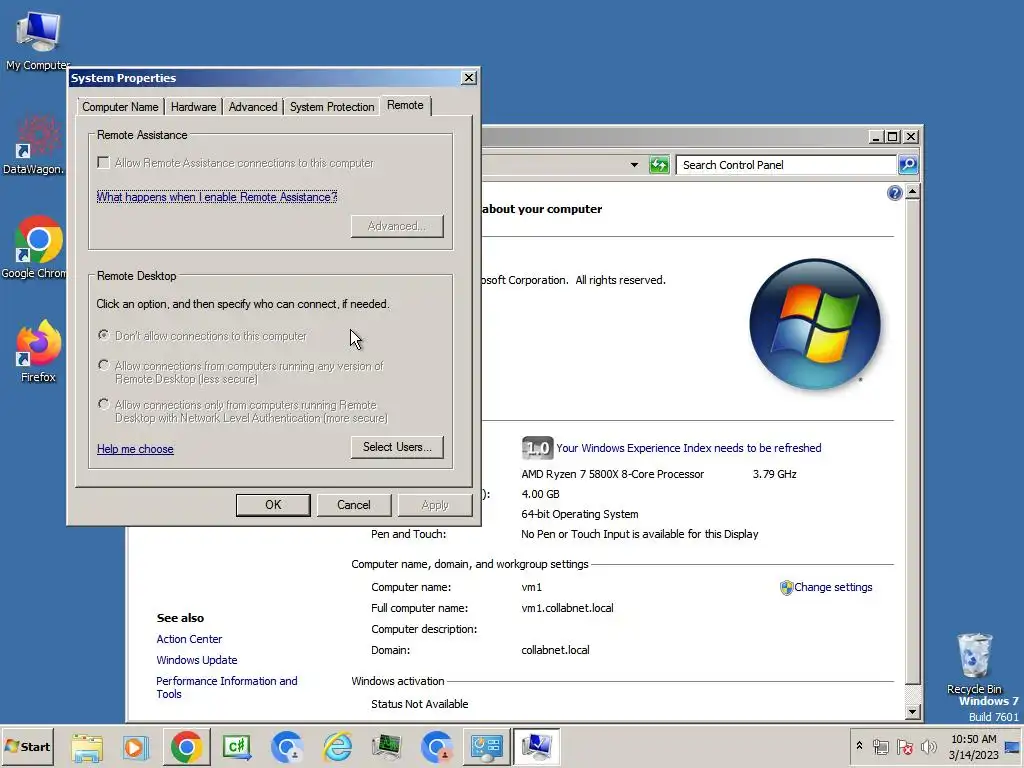
Task: Select Allow connections from any Remote Desktop version
Action: click(x=103, y=365)
